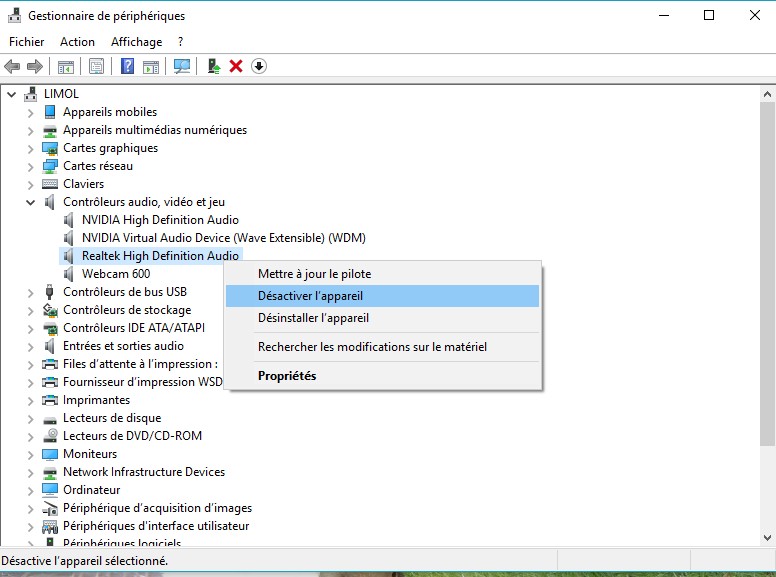Click the Device Manager title bar icon

click(x=14, y=15)
